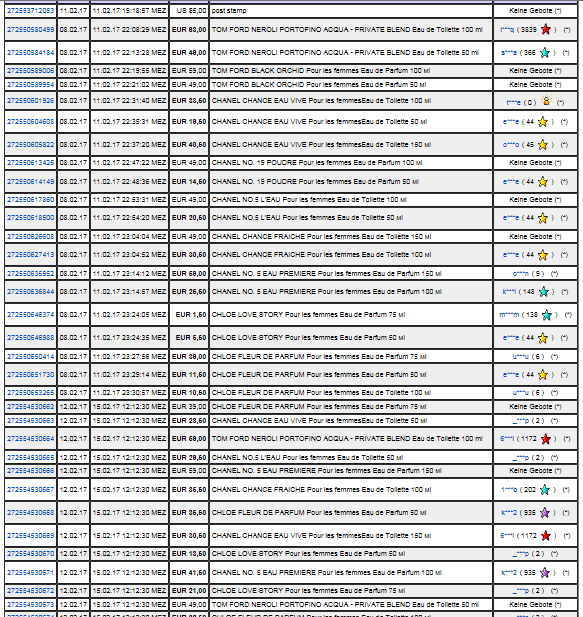Open item number 272550617860

(x=31, y=200)
